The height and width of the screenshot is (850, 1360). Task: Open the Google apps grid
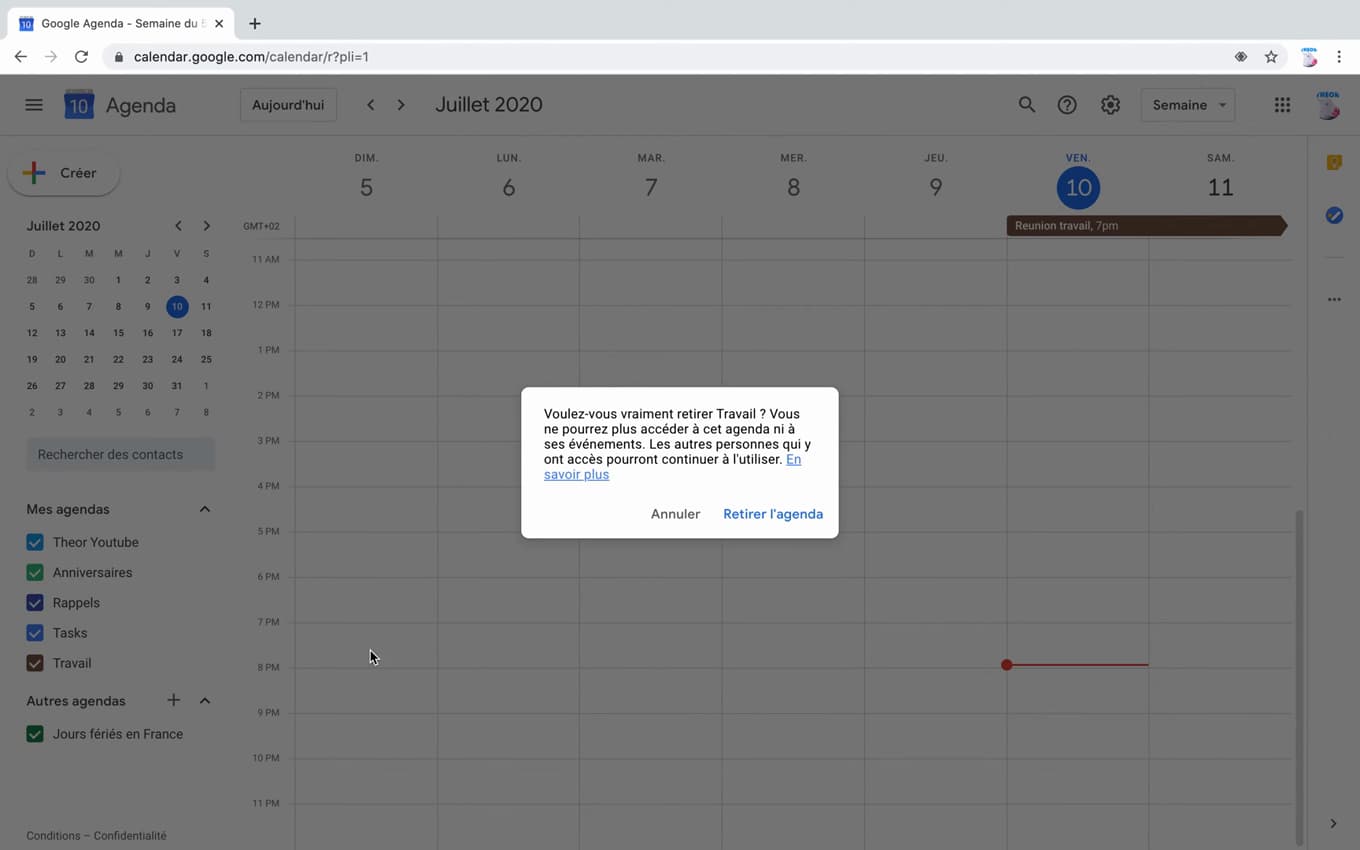tap(1282, 105)
